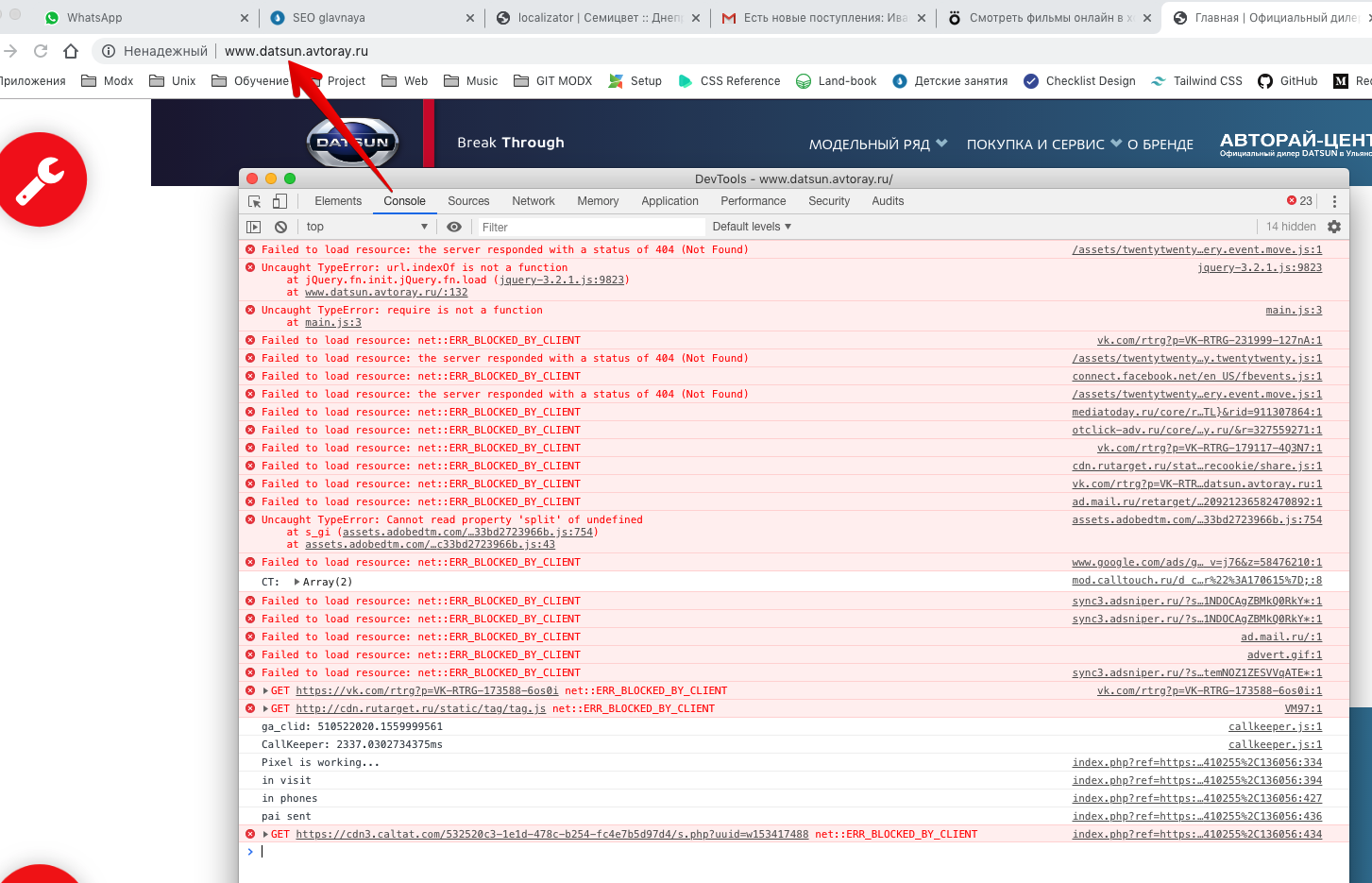Screen dimensions: 1372x883
Task: Click the site info icon beside Ненадежный
Action: point(109,51)
